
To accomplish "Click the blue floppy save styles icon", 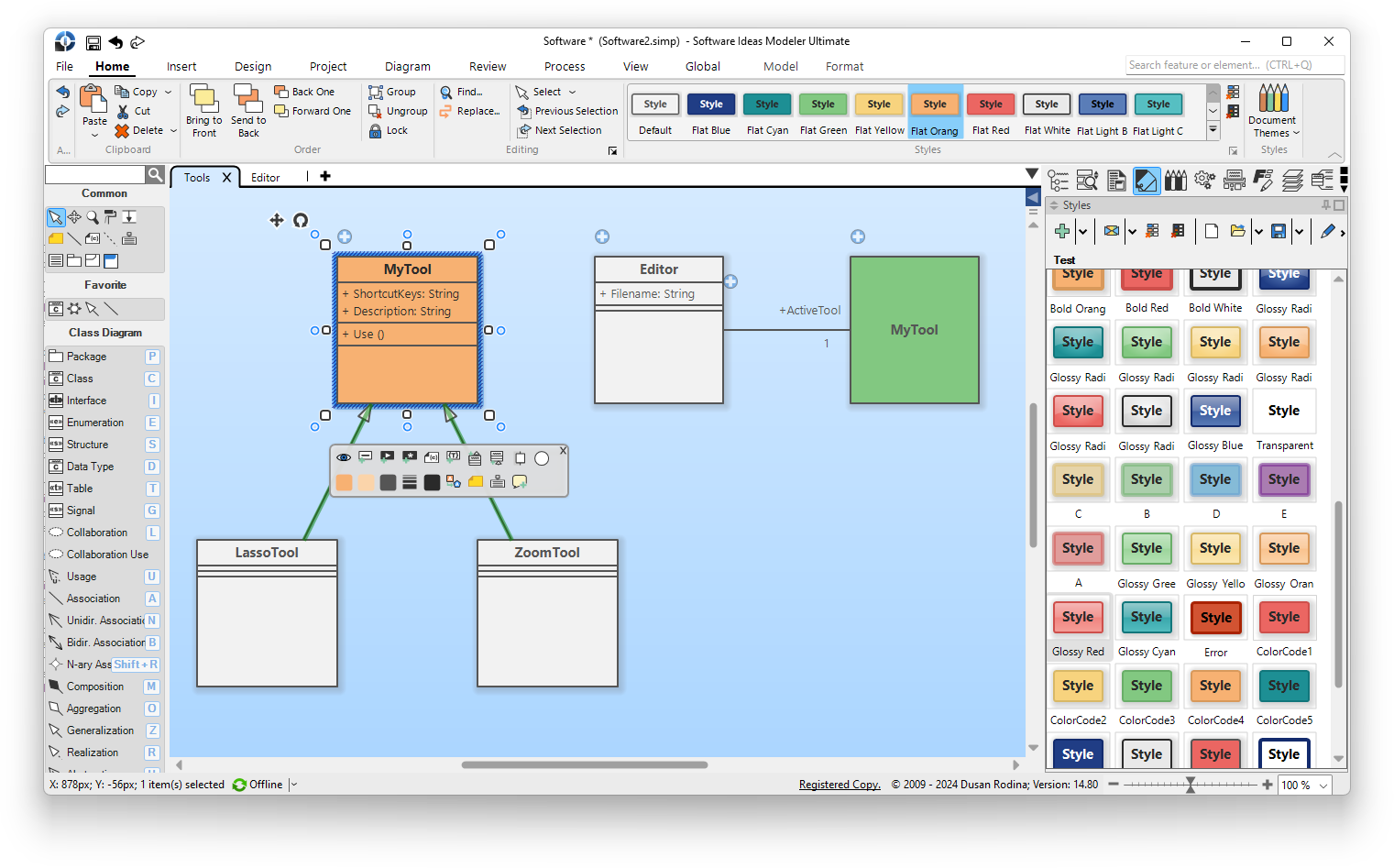I will pos(1279,231).
